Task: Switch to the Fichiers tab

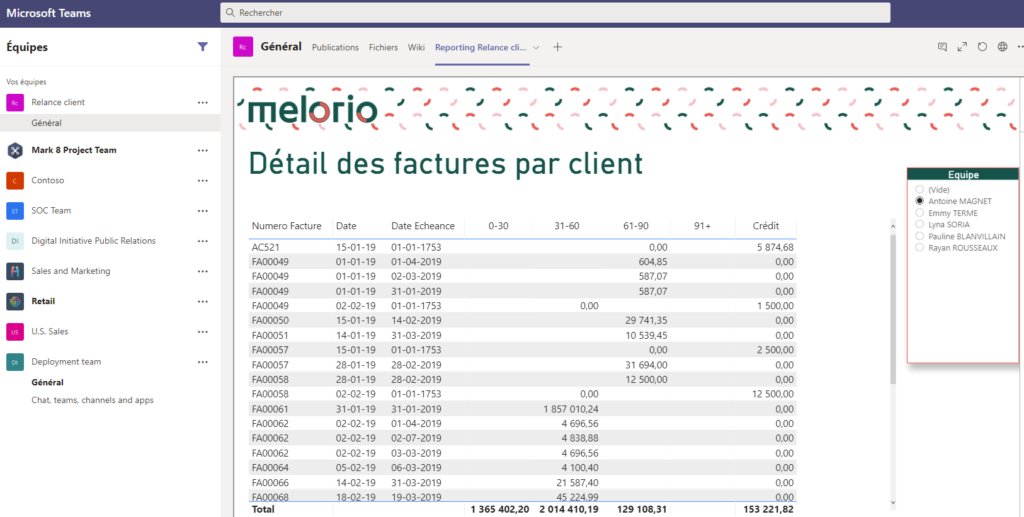Action: (x=383, y=47)
